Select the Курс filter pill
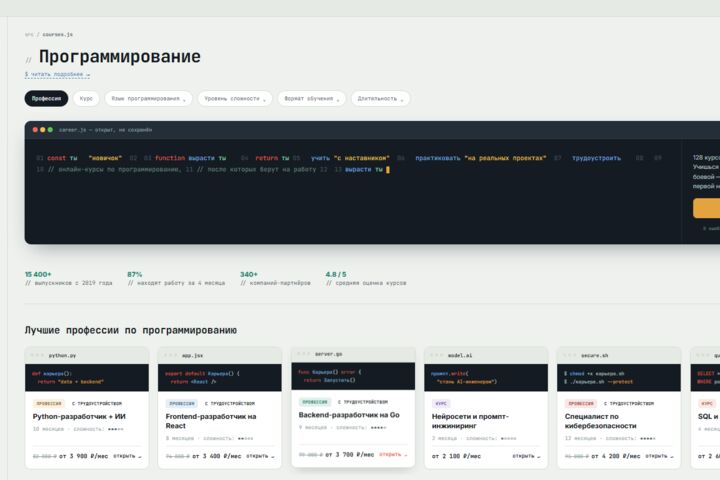 (x=86, y=98)
